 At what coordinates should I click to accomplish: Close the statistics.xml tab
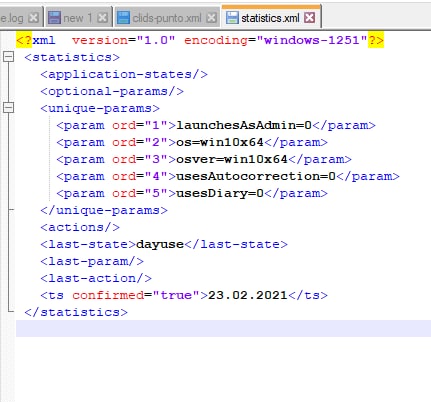[310, 18]
